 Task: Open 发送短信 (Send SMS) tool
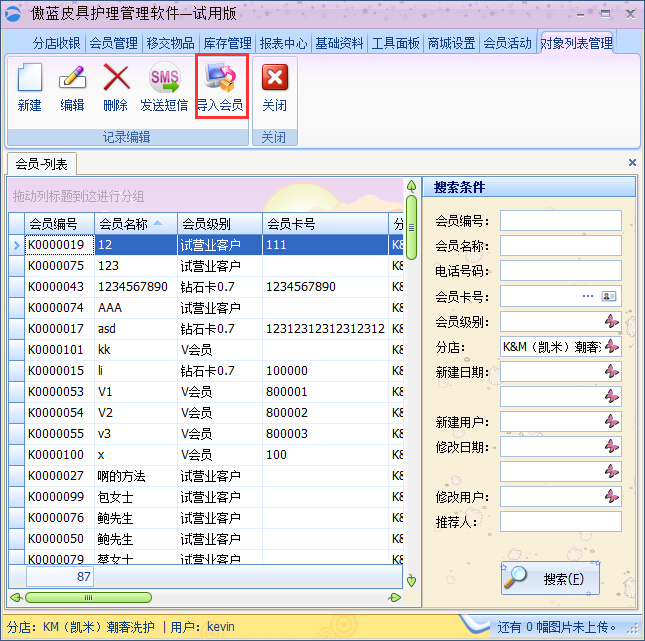coord(164,80)
